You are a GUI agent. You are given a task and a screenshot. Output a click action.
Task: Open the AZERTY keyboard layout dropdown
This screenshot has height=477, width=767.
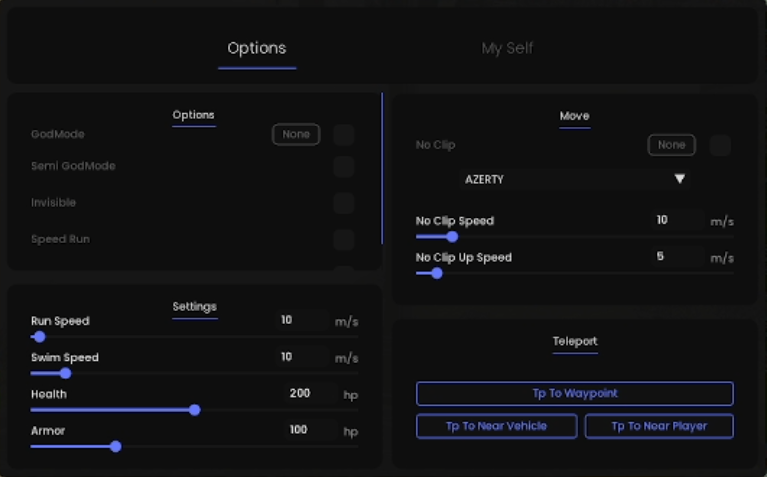click(x=574, y=179)
